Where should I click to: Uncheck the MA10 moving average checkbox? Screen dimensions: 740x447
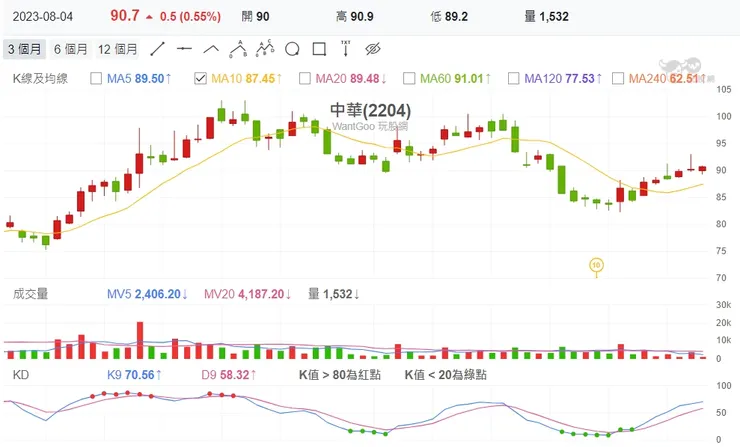pos(201,78)
